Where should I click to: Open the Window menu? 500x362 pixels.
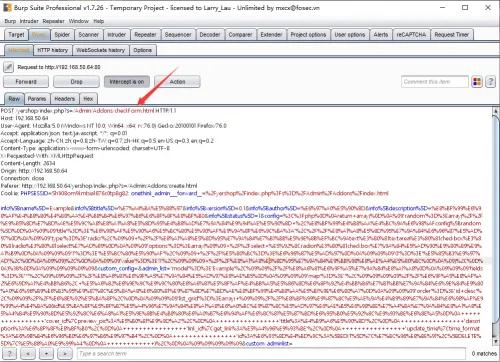79,21
